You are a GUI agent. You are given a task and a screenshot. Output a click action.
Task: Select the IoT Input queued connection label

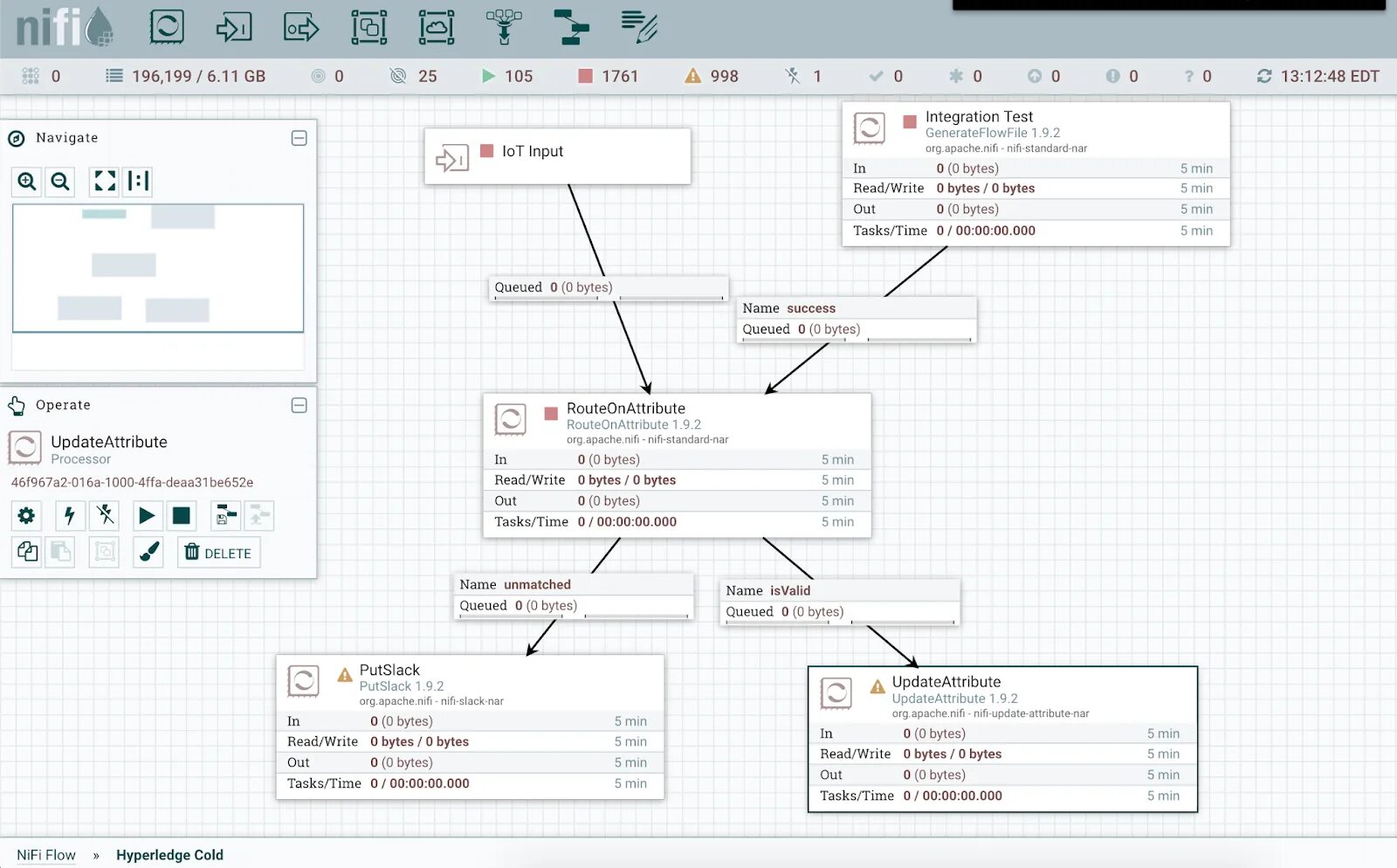coord(609,287)
